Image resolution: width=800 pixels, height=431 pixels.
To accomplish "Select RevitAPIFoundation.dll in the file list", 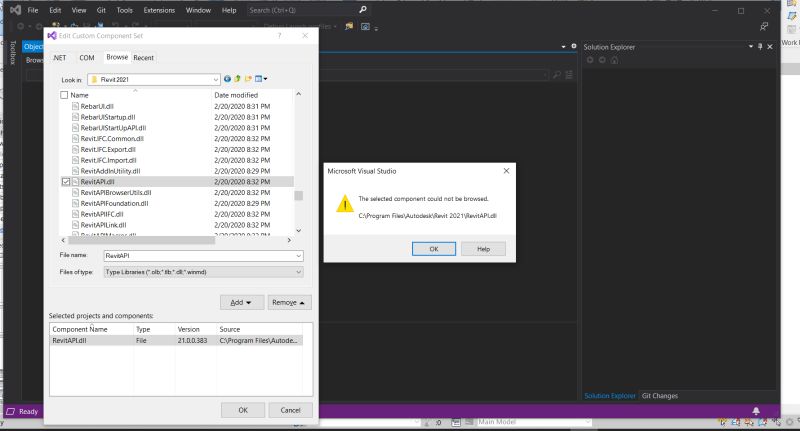I will [114, 204].
